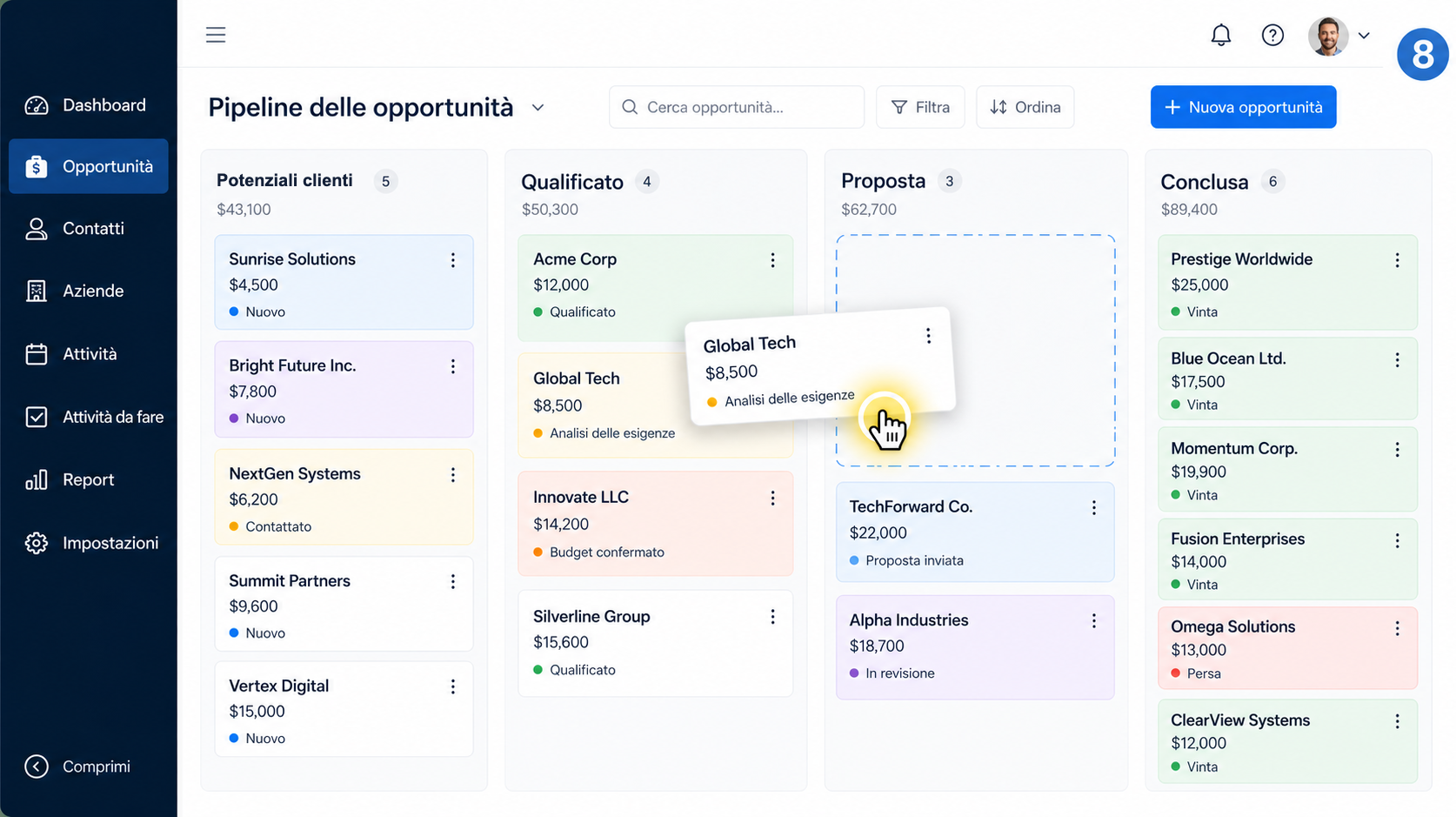The height and width of the screenshot is (817, 1456).
Task: Open Silverline Group card options menu
Action: coord(772,617)
